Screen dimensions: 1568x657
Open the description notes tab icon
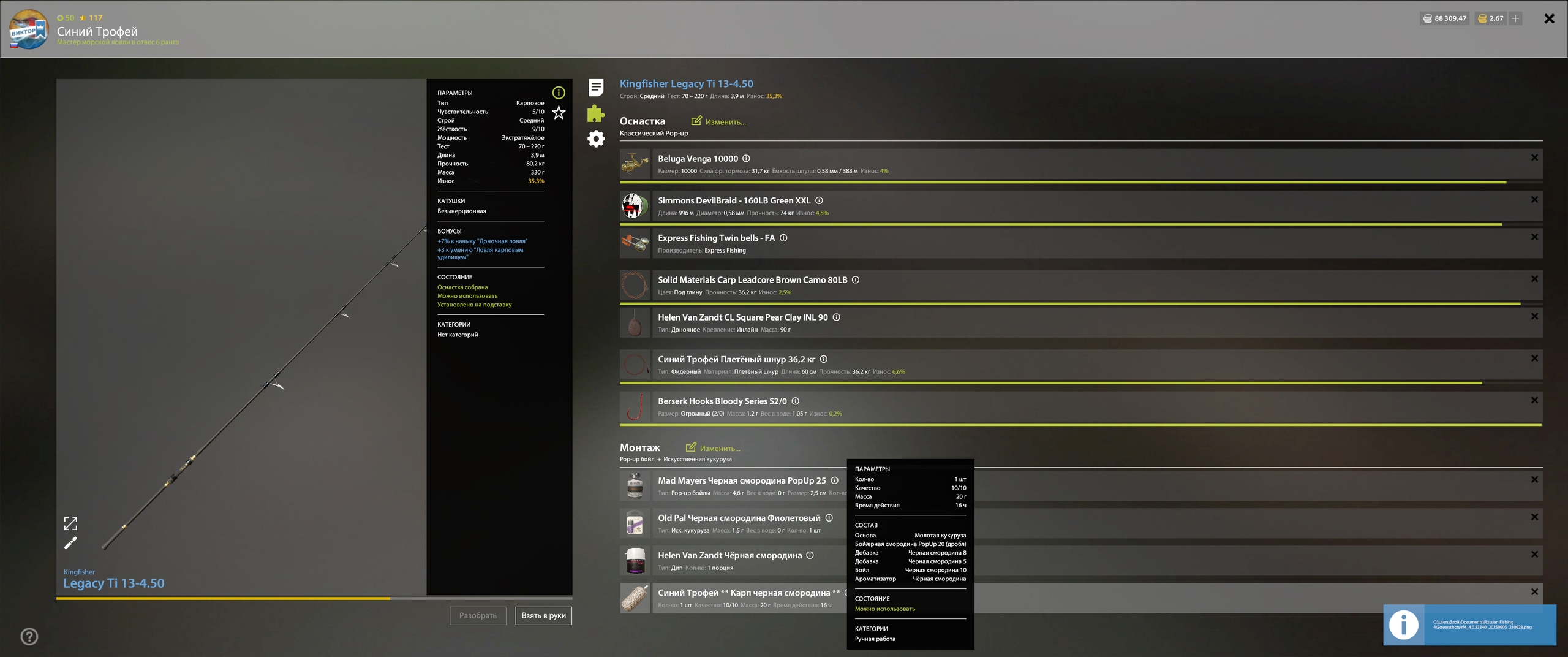point(596,88)
